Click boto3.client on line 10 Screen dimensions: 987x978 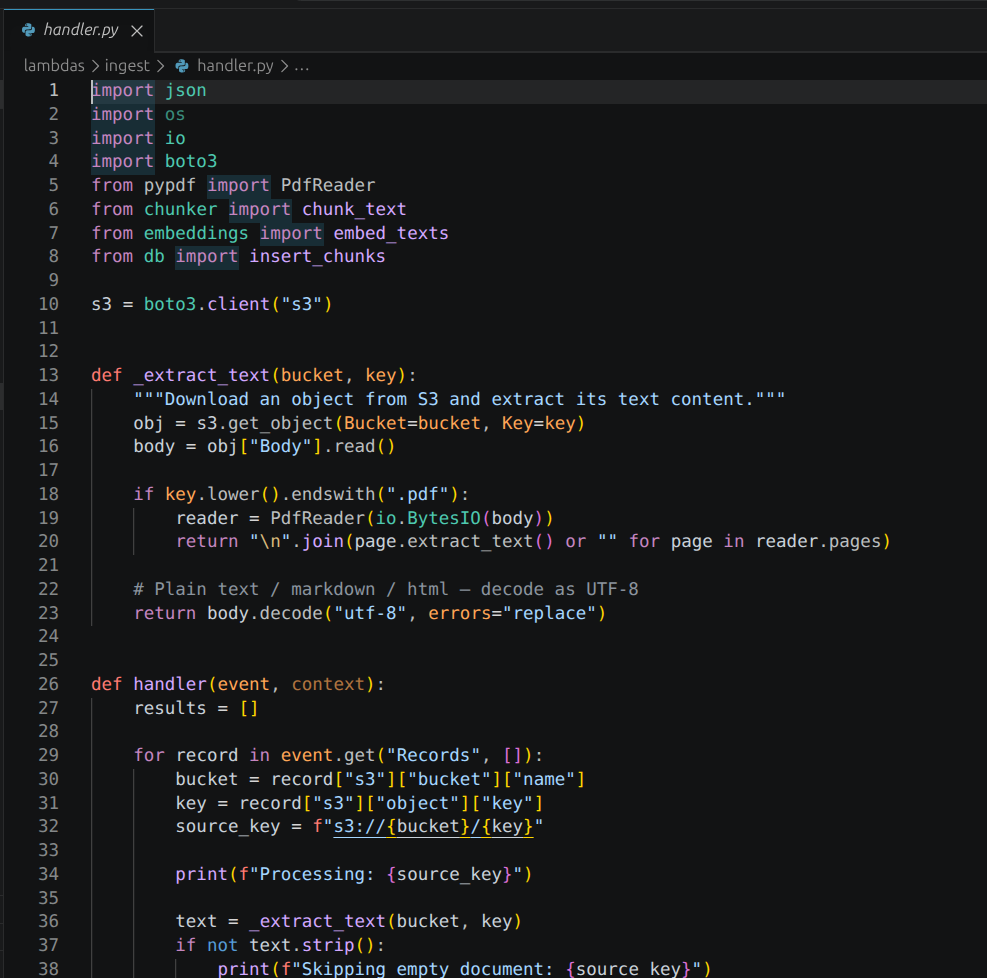click(206, 305)
